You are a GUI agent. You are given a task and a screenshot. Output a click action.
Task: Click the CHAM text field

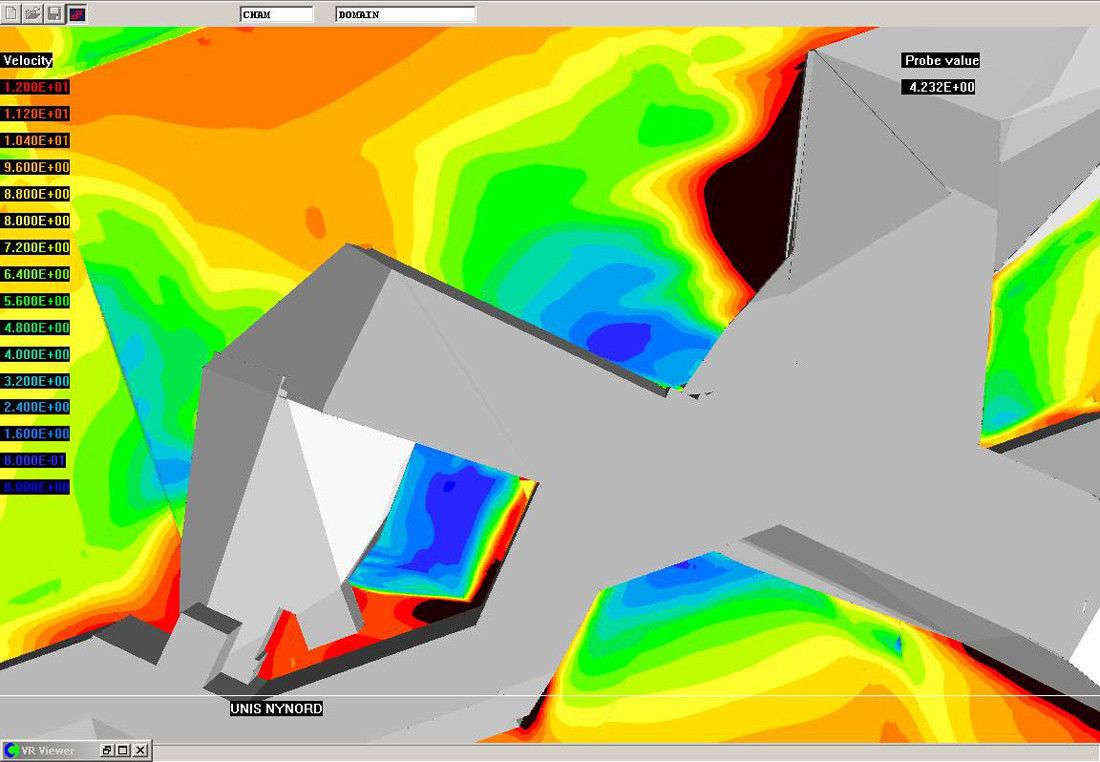coord(276,14)
